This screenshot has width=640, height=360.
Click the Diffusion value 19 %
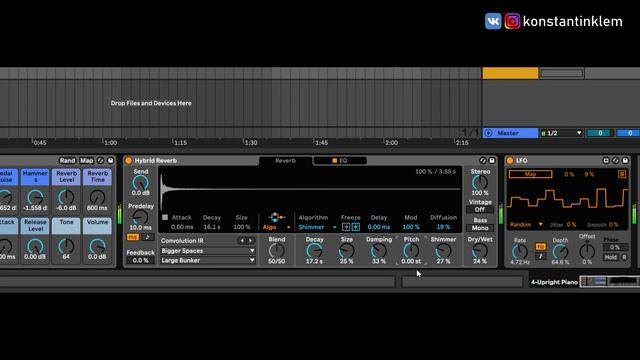click(x=443, y=227)
